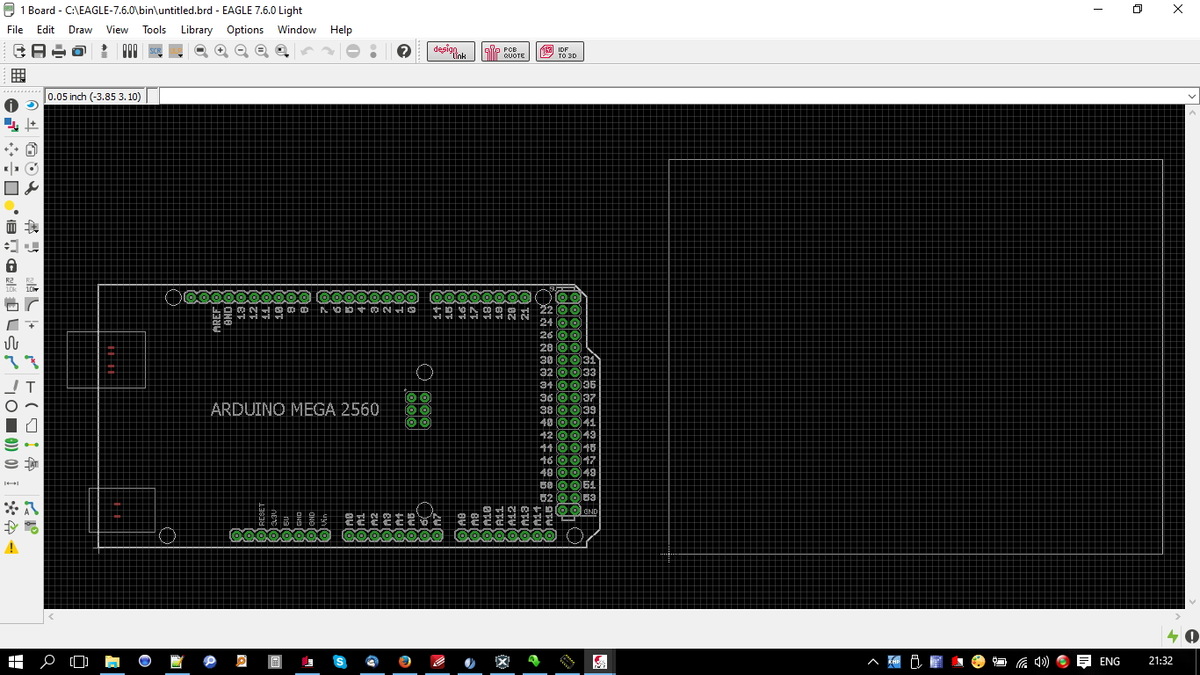Click the ENG language indicator in tray

click(x=1110, y=661)
